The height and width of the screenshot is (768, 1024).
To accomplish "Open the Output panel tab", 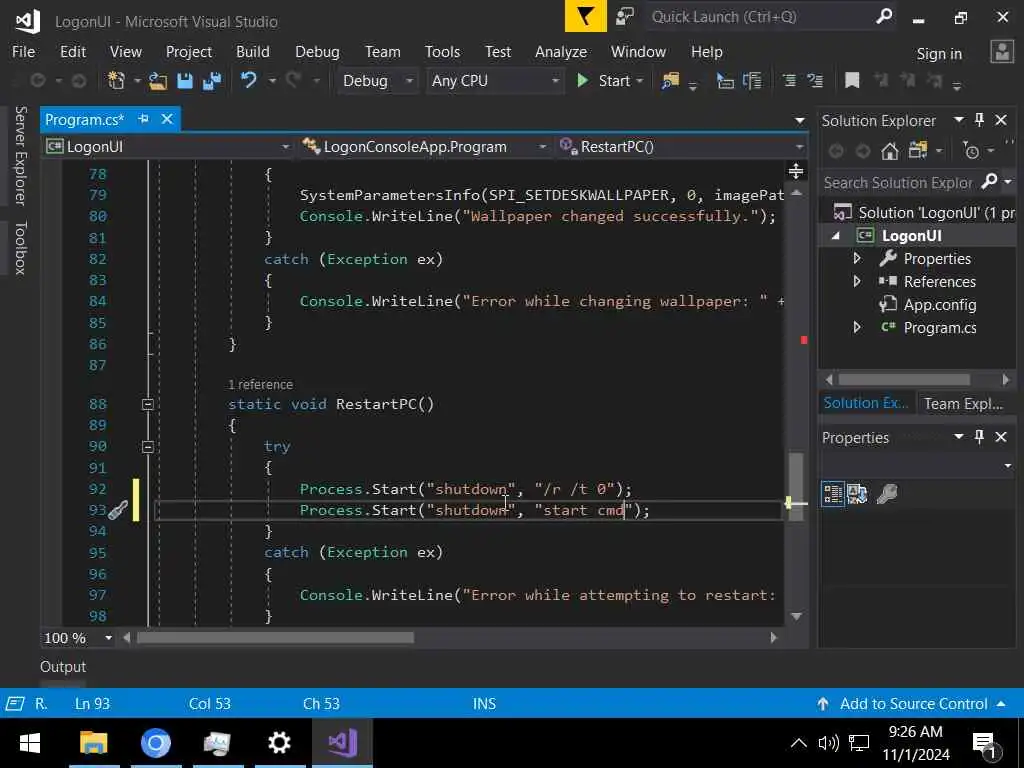I will click(63, 667).
